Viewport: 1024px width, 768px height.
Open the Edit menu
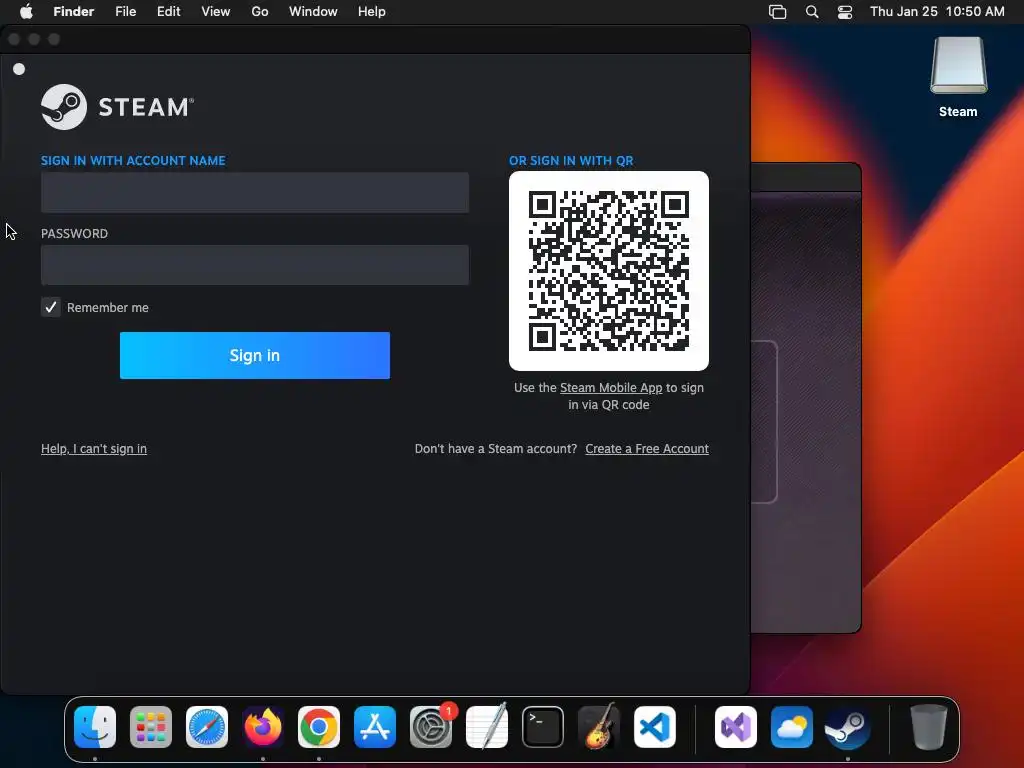[x=168, y=12]
